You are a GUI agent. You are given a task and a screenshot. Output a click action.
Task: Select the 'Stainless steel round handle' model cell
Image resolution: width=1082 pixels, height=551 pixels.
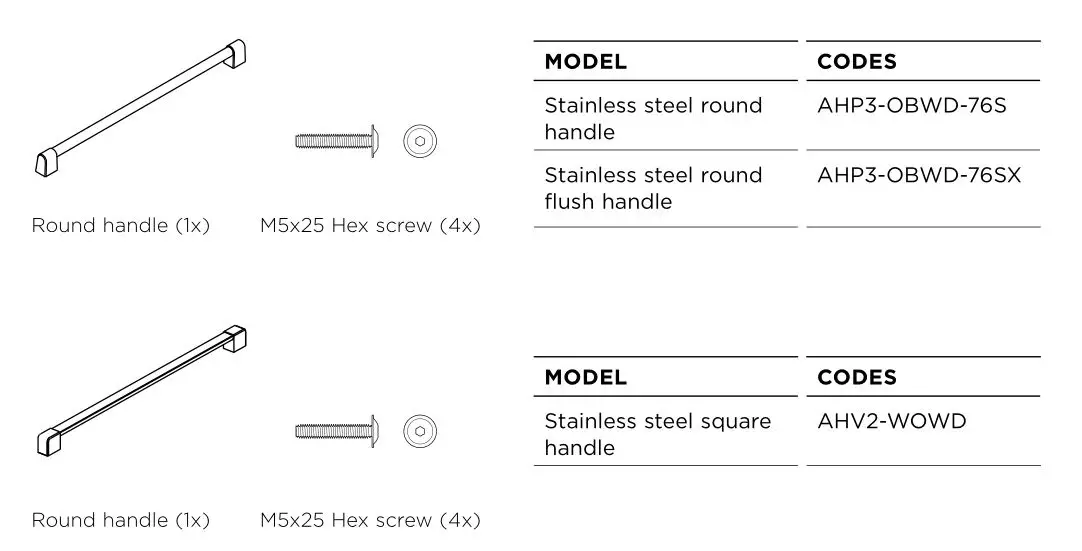coord(653,118)
